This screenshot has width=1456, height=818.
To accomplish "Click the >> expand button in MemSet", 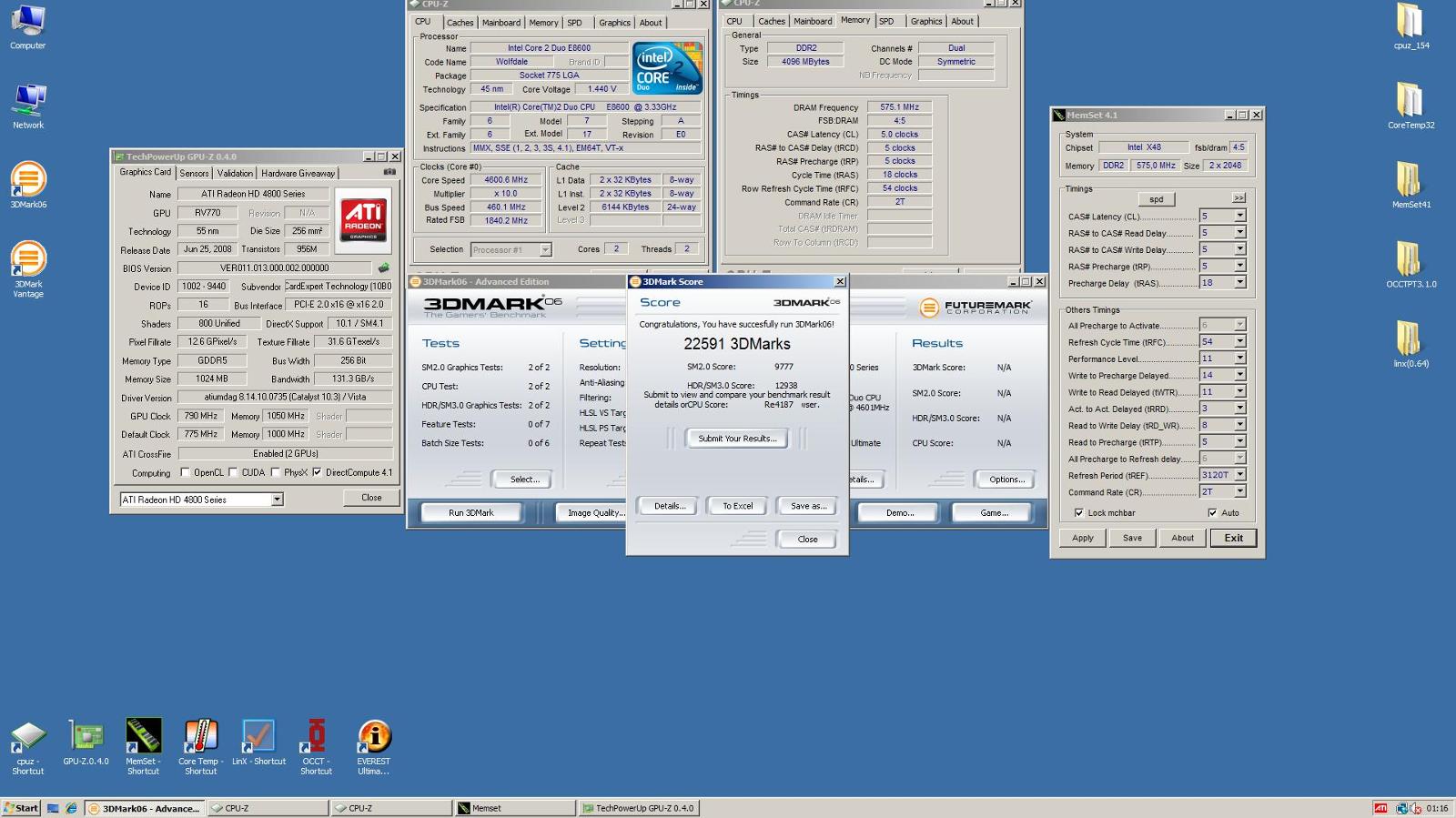I will pos(1239,198).
